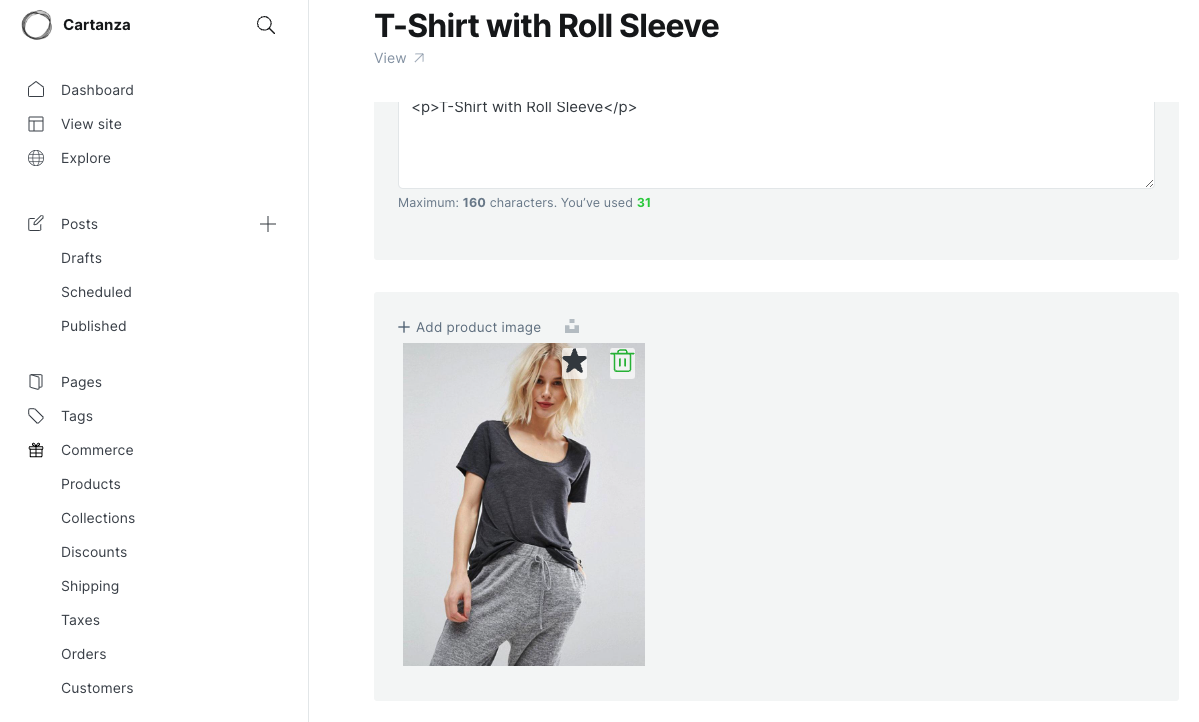Click the search magnifier icon
Screen dimensions: 1199x722
click(266, 25)
